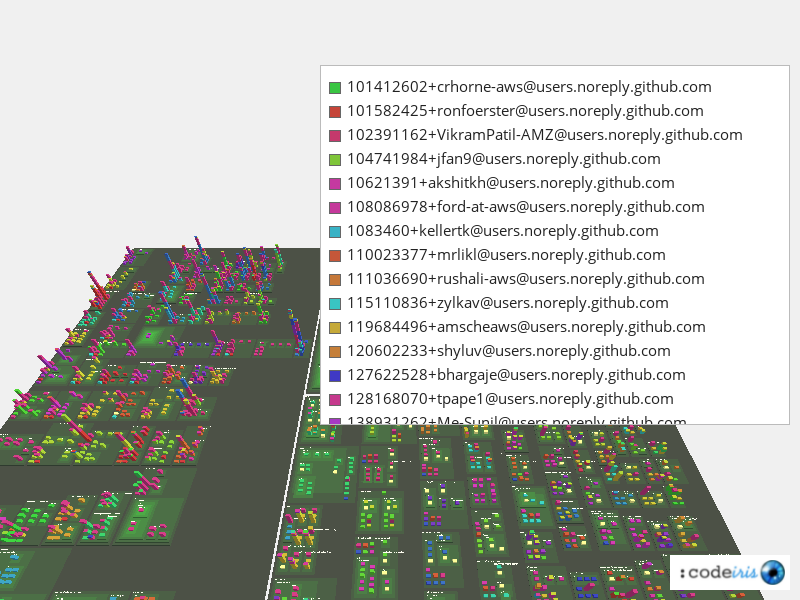Choose the orange-red swatch for mrlikl

click(335, 256)
